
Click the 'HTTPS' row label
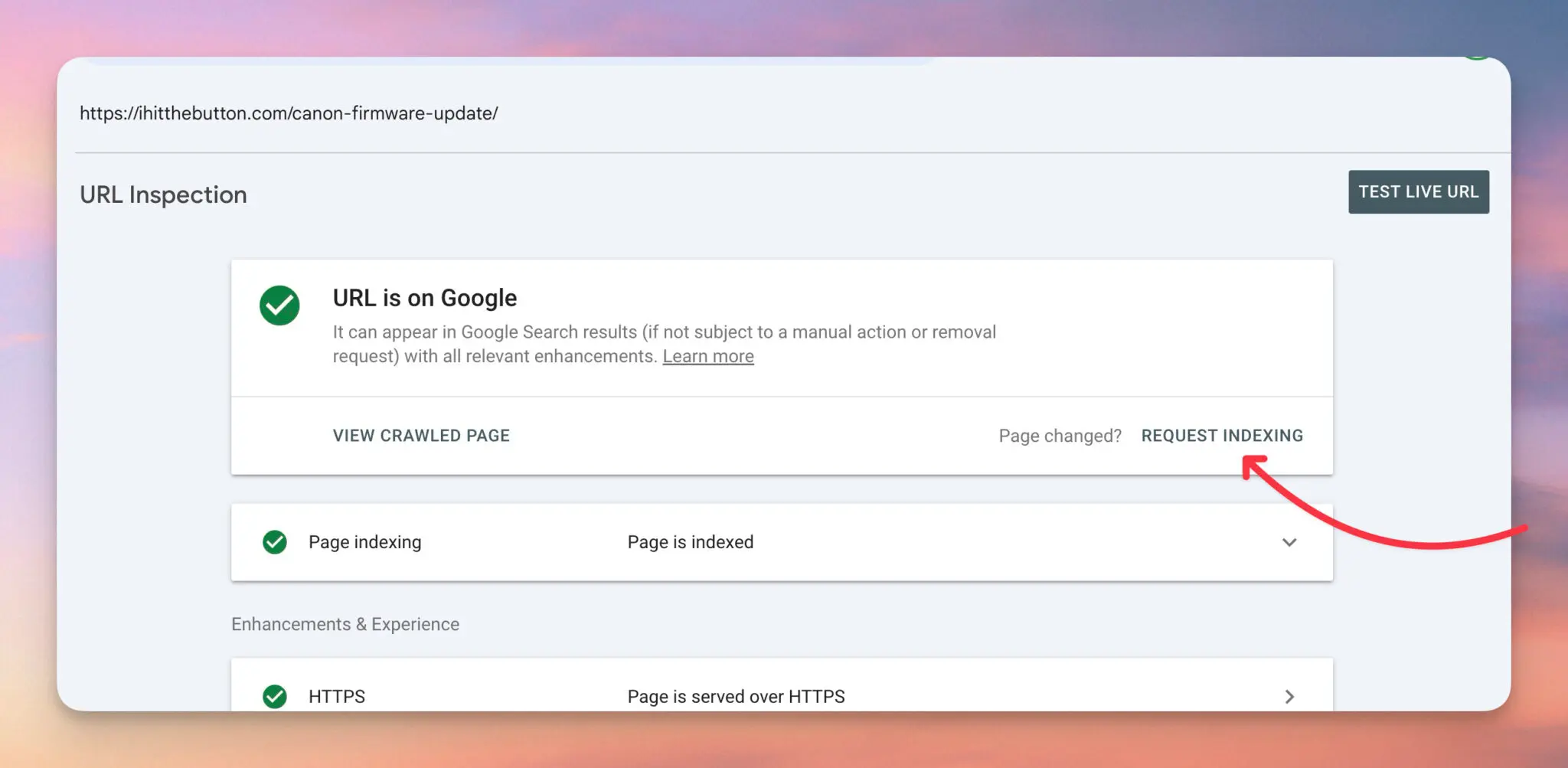[x=337, y=697]
